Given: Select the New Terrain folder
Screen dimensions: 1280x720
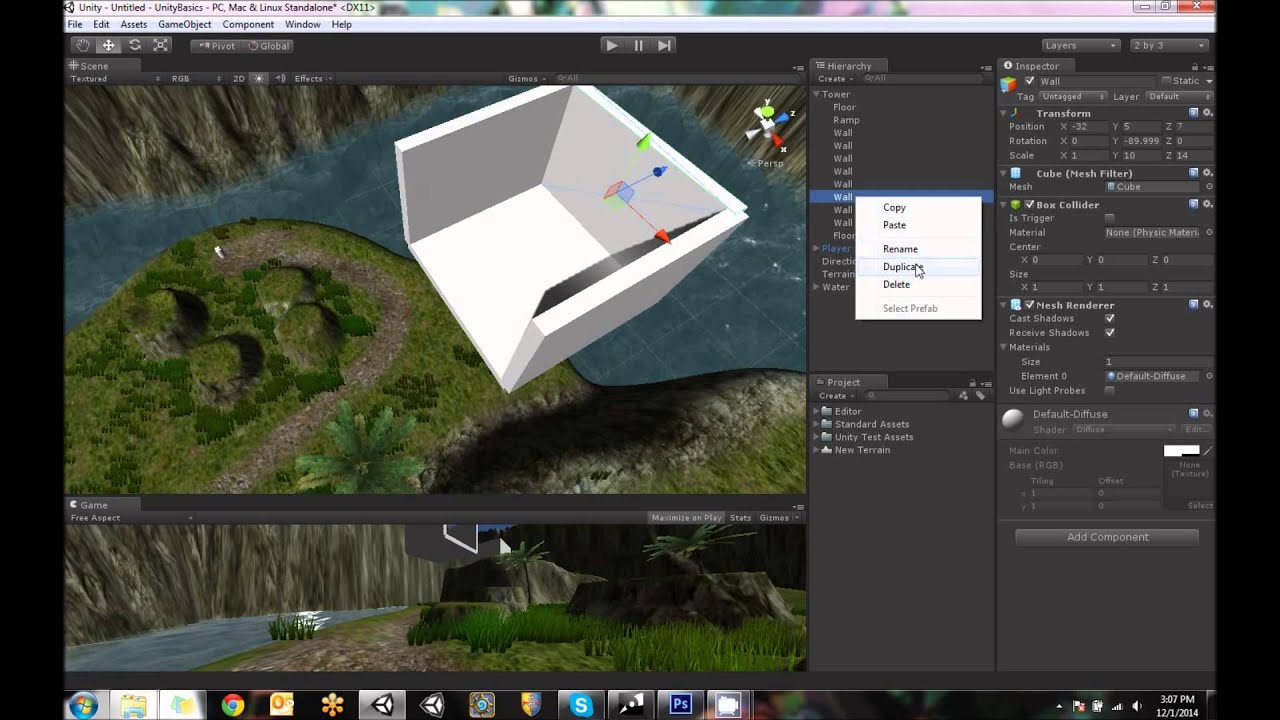Looking at the screenshot, I should click(x=862, y=450).
